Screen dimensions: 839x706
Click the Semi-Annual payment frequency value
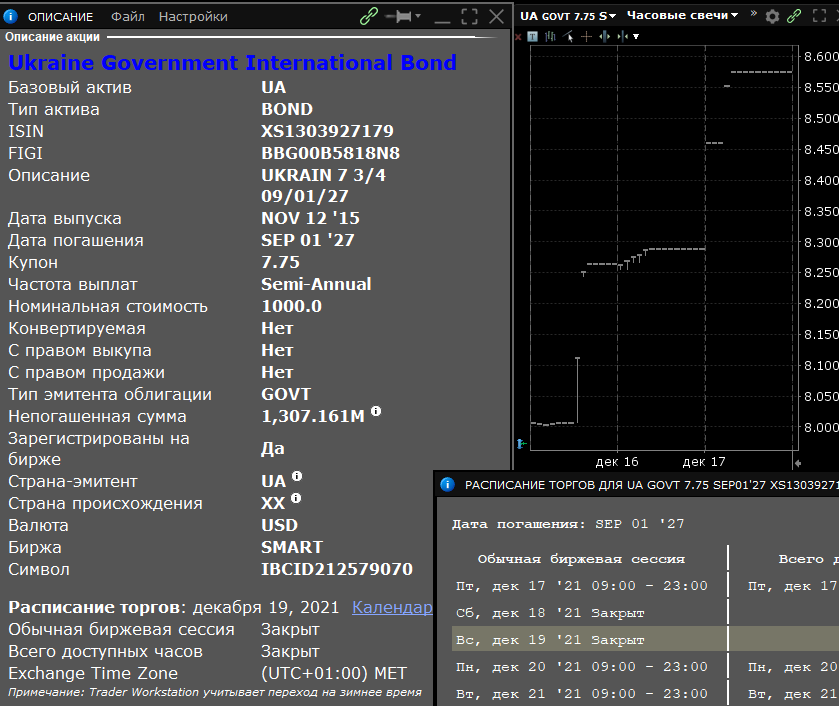(x=316, y=284)
